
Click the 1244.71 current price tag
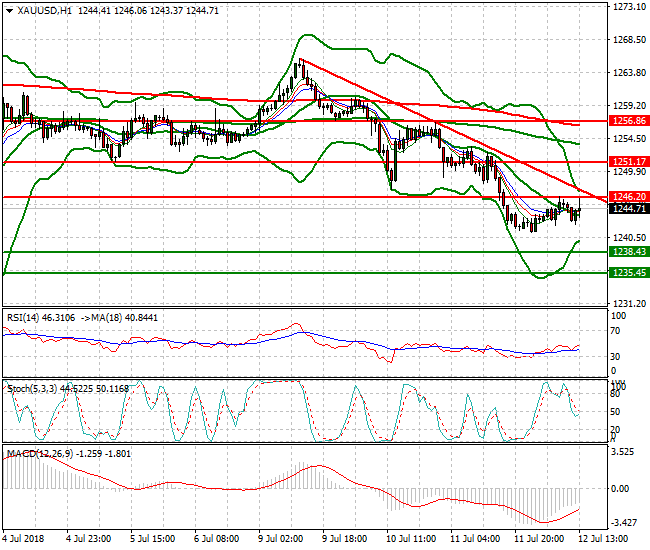coord(628,208)
